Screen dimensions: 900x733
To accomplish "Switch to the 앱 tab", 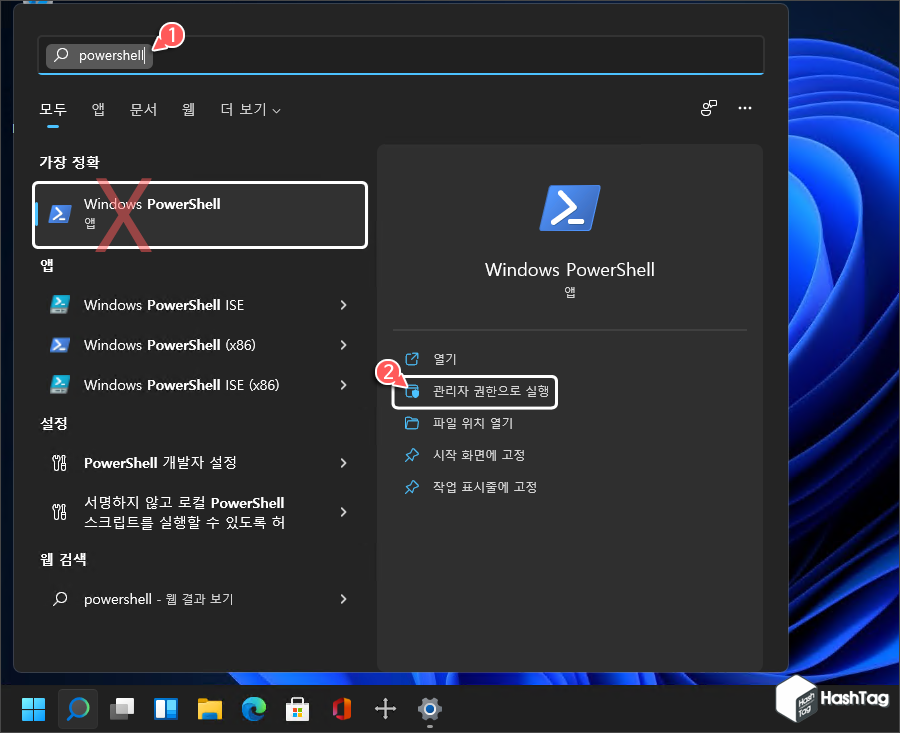I will click(97, 109).
